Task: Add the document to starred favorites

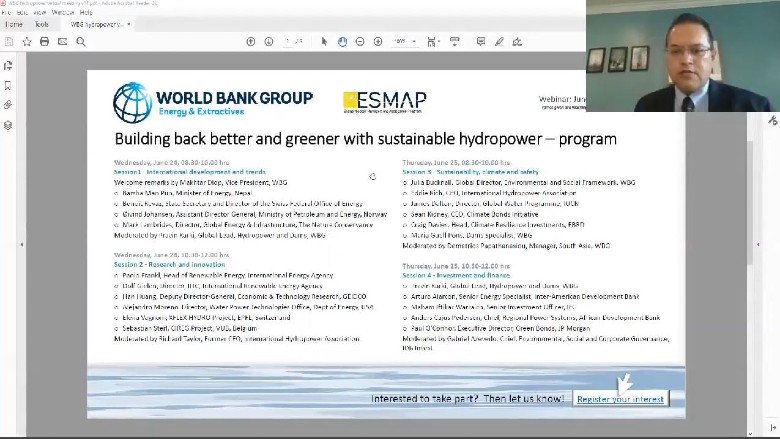Action: [27, 42]
